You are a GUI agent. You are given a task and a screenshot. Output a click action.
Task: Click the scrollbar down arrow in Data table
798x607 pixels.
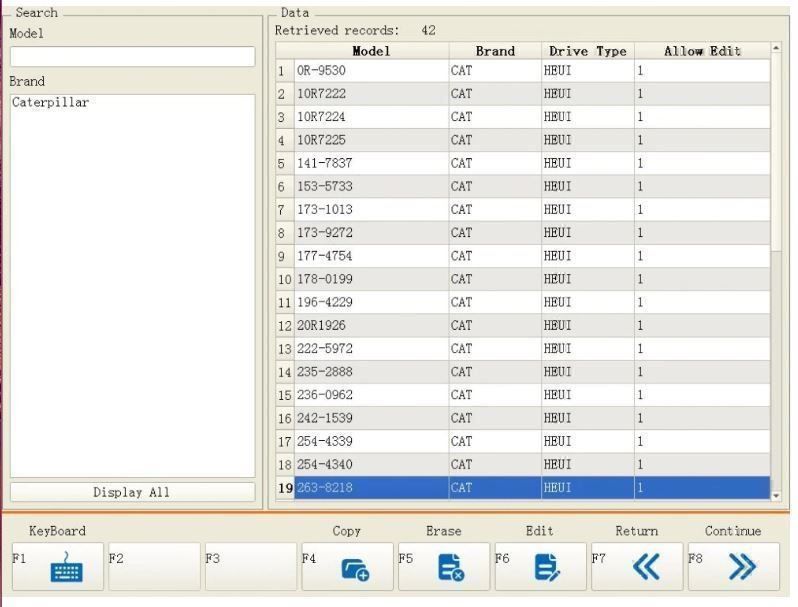[776, 495]
